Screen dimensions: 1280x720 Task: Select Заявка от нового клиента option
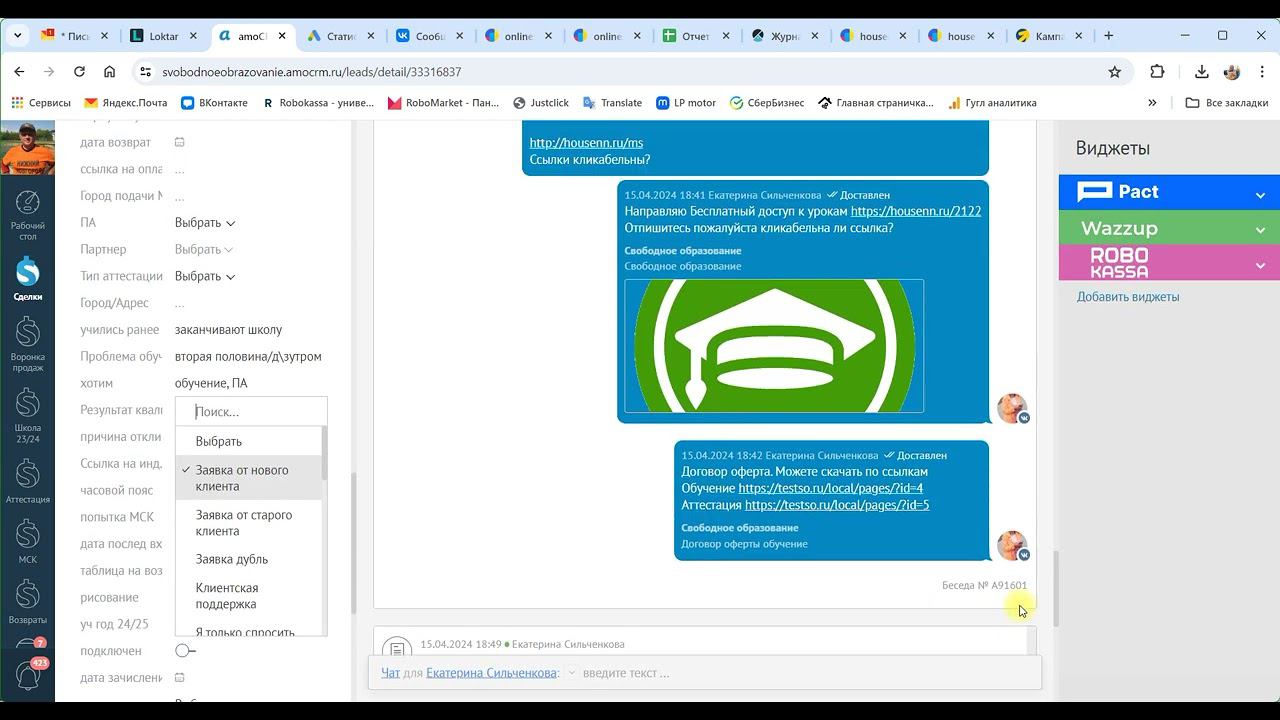[x=249, y=478]
